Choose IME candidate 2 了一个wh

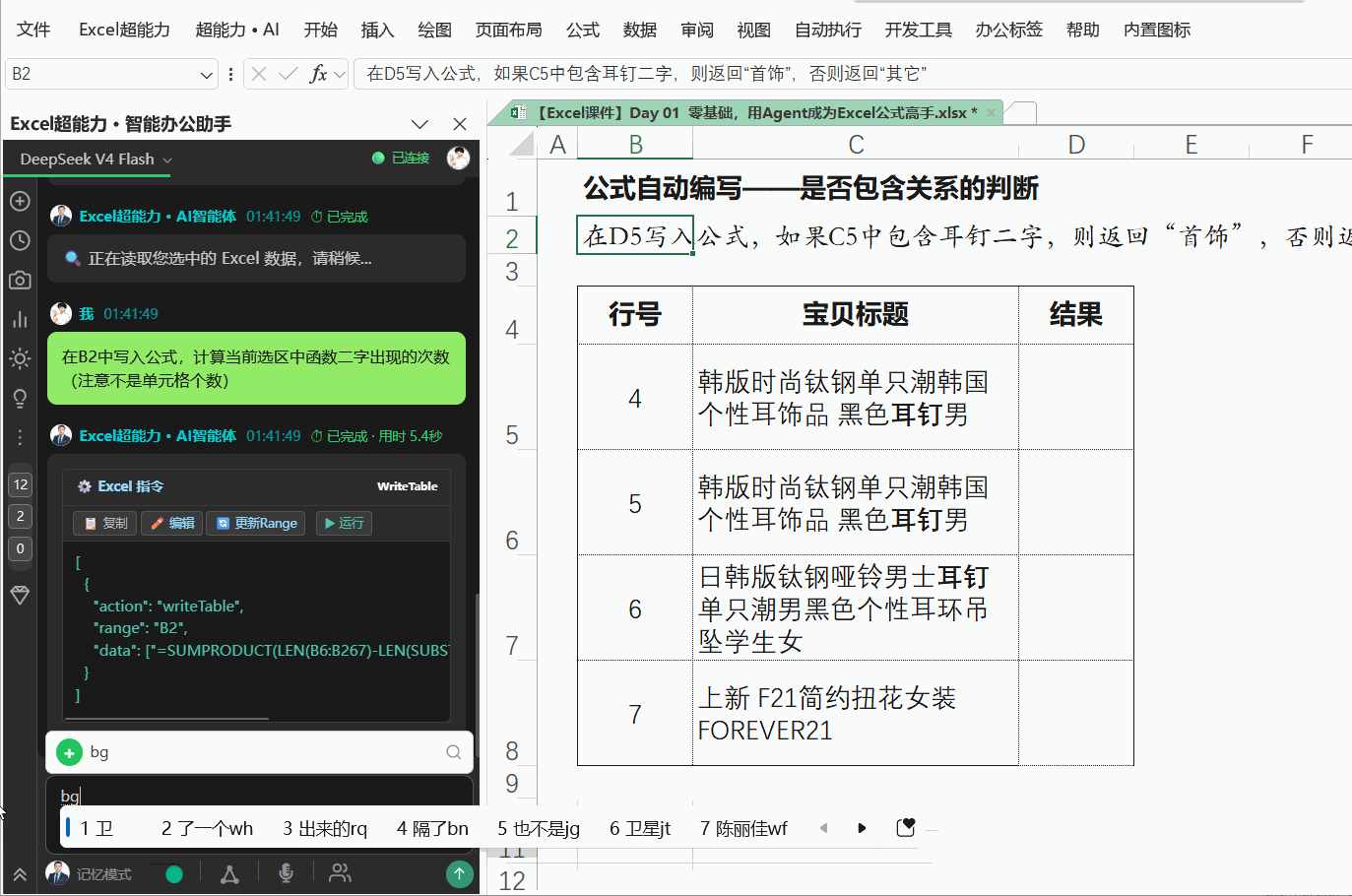tap(207, 829)
